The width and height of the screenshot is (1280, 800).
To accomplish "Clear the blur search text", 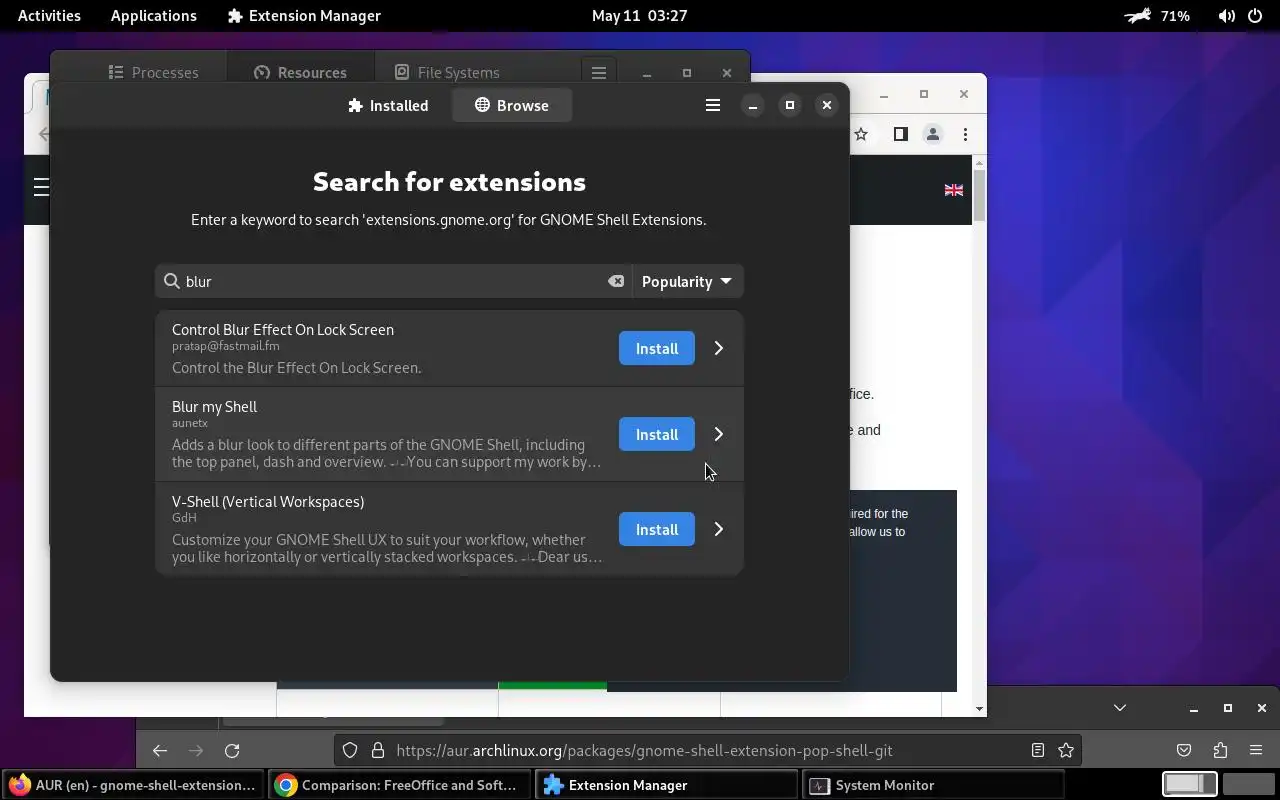I will point(616,281).
